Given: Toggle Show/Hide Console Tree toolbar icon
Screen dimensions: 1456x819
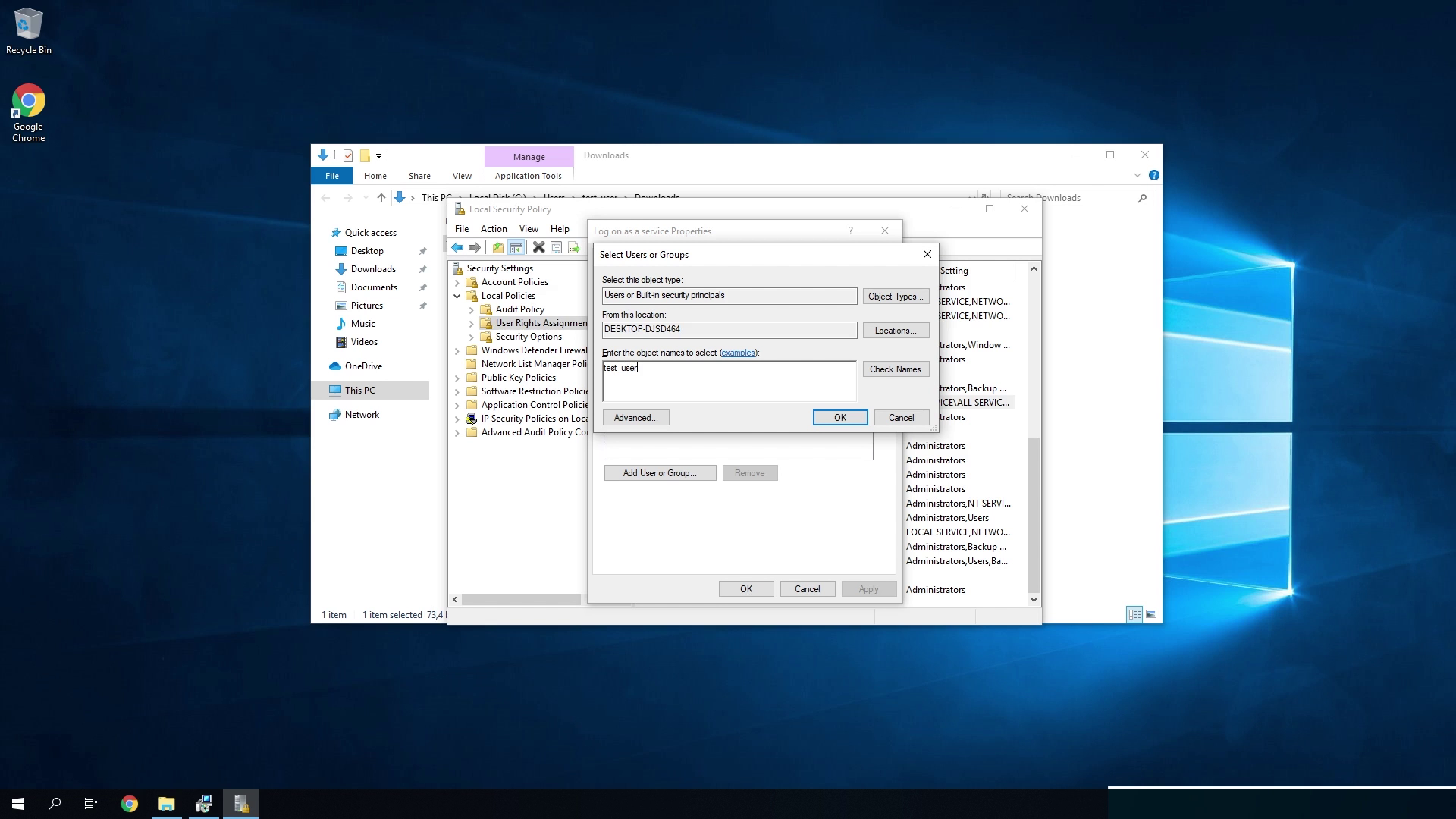Looking at the screenshot, I should (516, 248).
